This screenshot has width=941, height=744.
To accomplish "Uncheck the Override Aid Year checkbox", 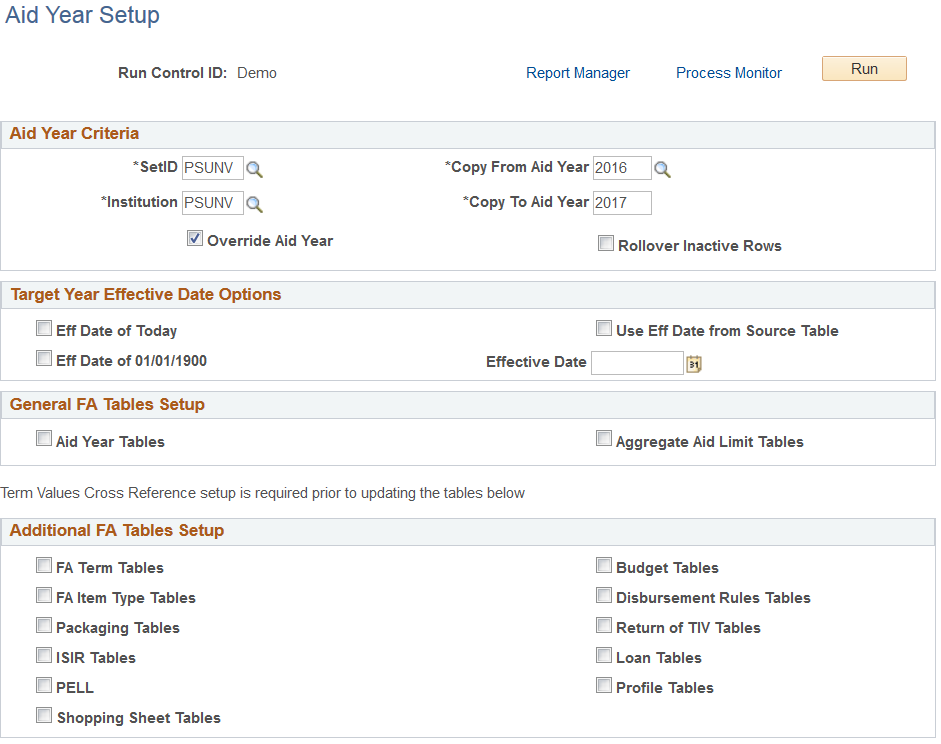I will (x=194, y=238).
